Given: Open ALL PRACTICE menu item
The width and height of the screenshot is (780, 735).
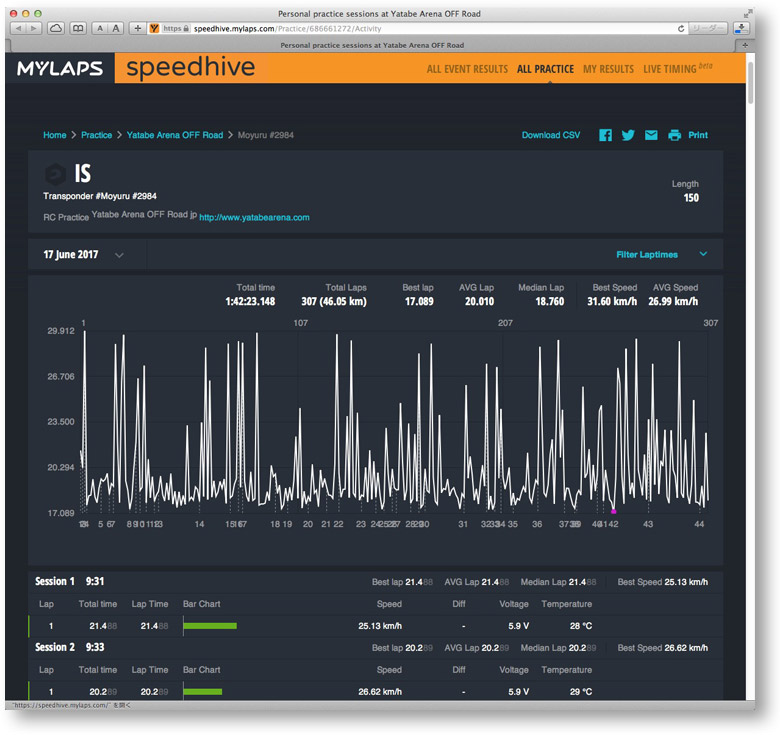Looking at the screenshot, I should point(545,69).
